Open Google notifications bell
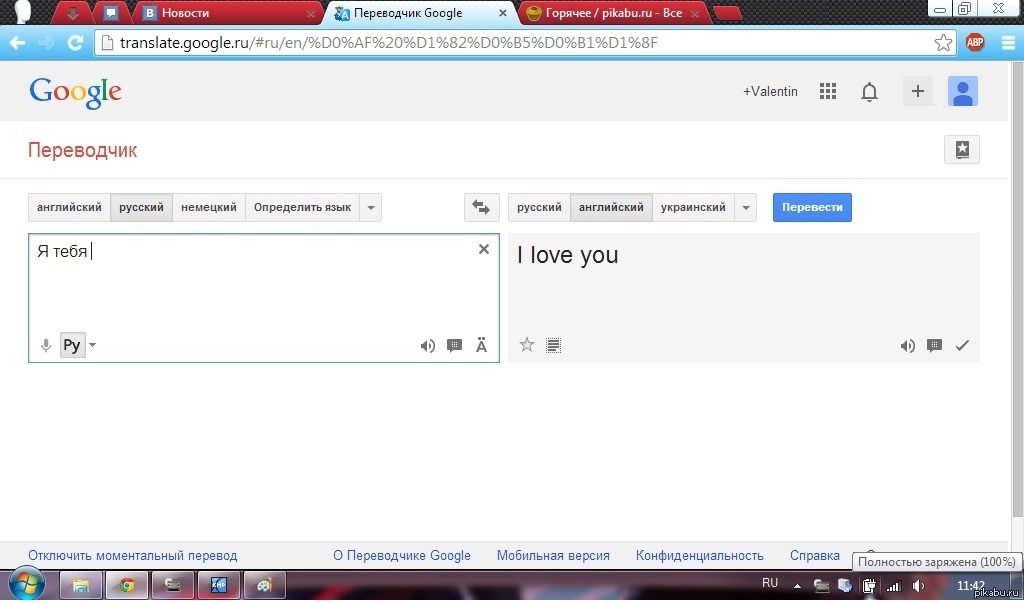The image size is (1024, 604). pyautogui.click(x=869, y=92)
